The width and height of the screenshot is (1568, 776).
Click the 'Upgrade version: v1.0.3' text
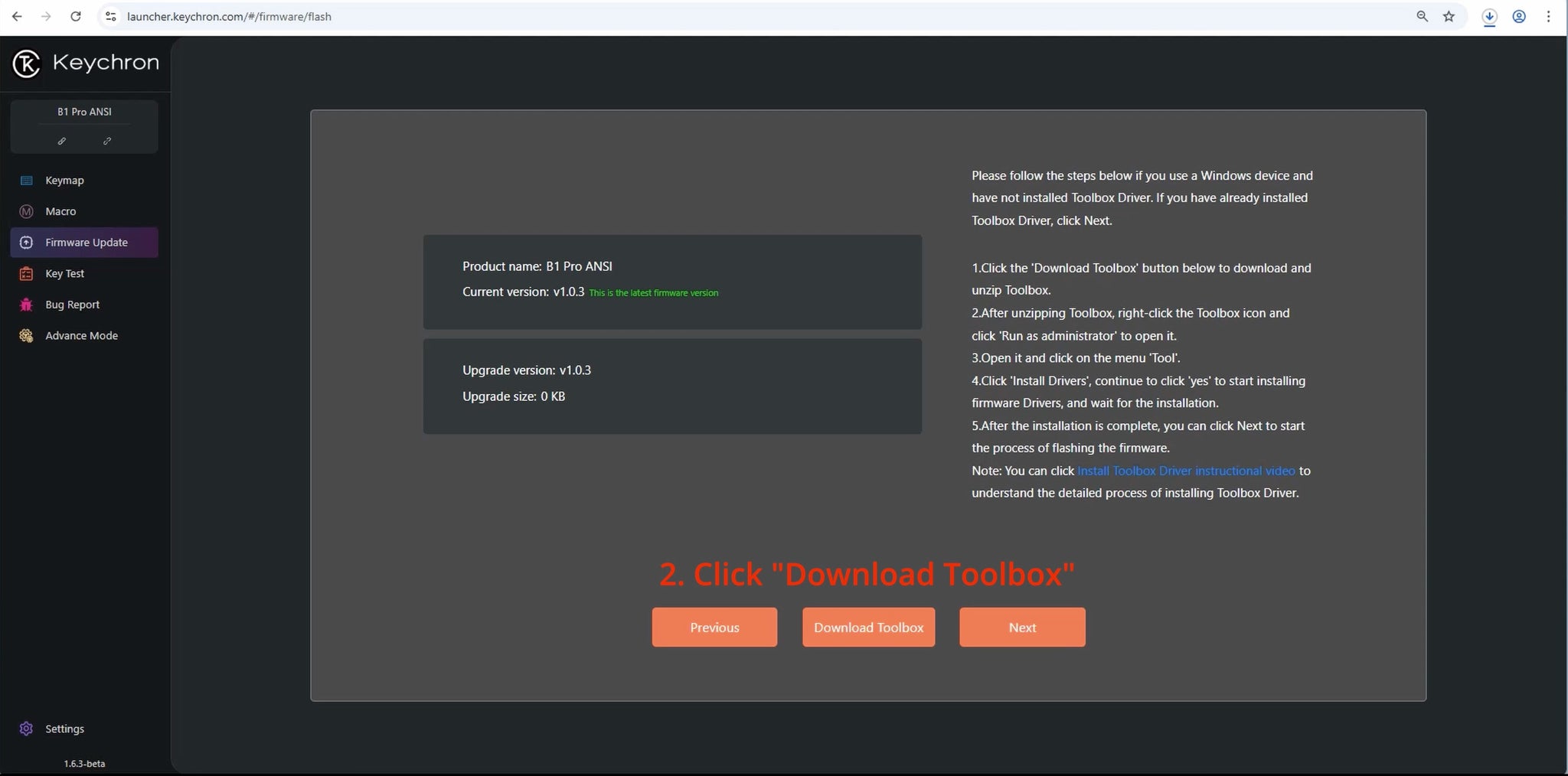(x=527, y=370)
